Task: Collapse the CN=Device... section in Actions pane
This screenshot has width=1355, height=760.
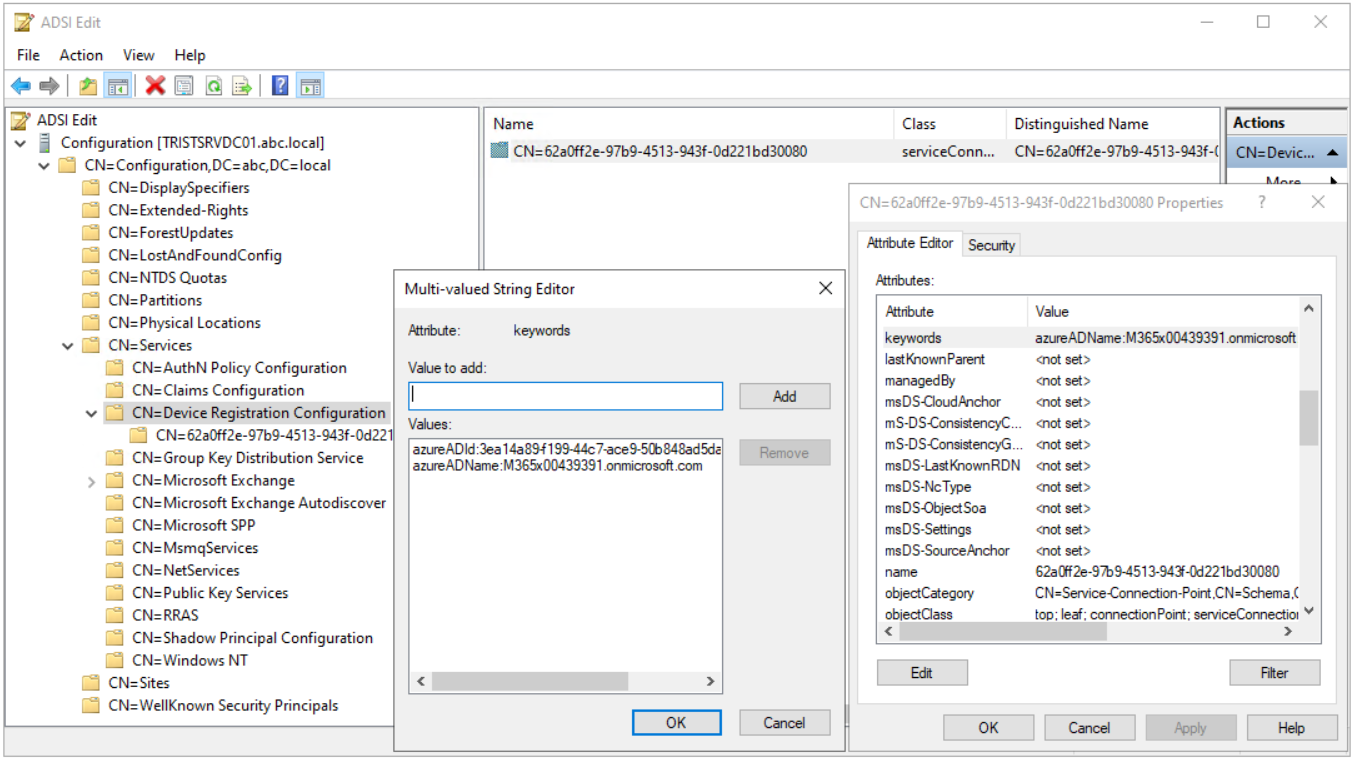Action: [x=1332, y=153]
